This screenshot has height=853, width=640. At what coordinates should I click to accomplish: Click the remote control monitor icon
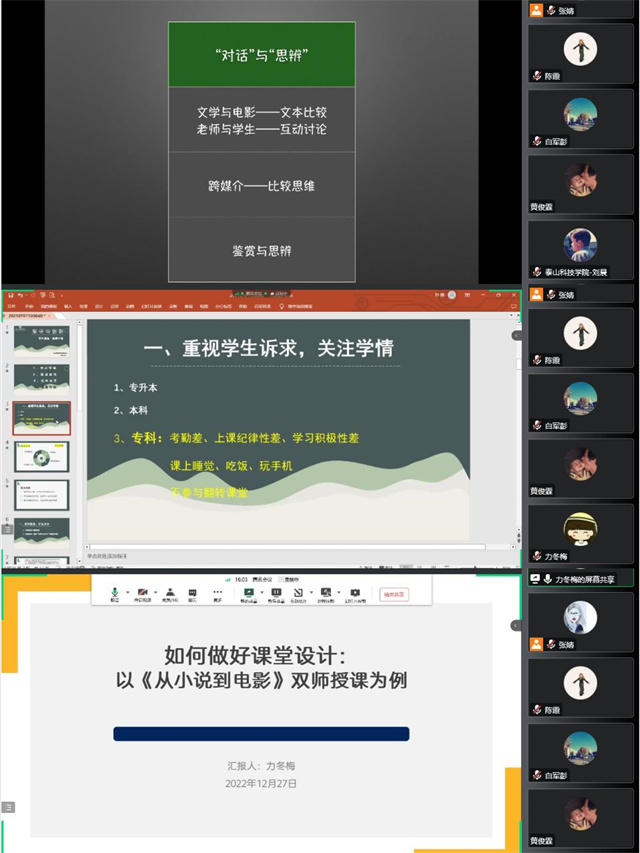pos(326,594)
